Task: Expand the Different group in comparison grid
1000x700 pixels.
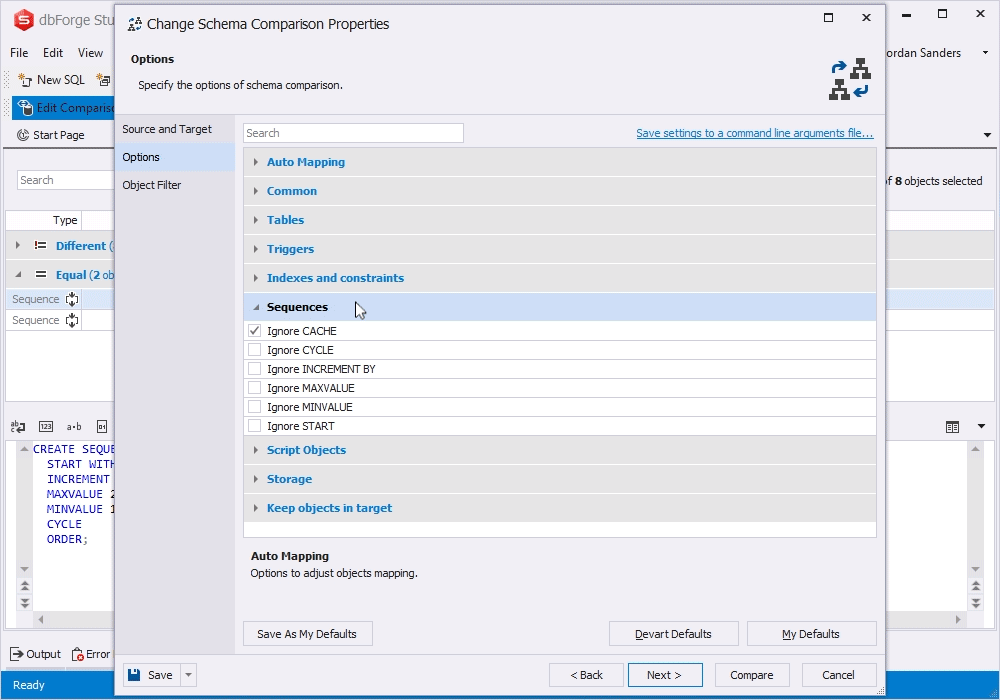Action: pyautogui.click(x=18, y=245)
